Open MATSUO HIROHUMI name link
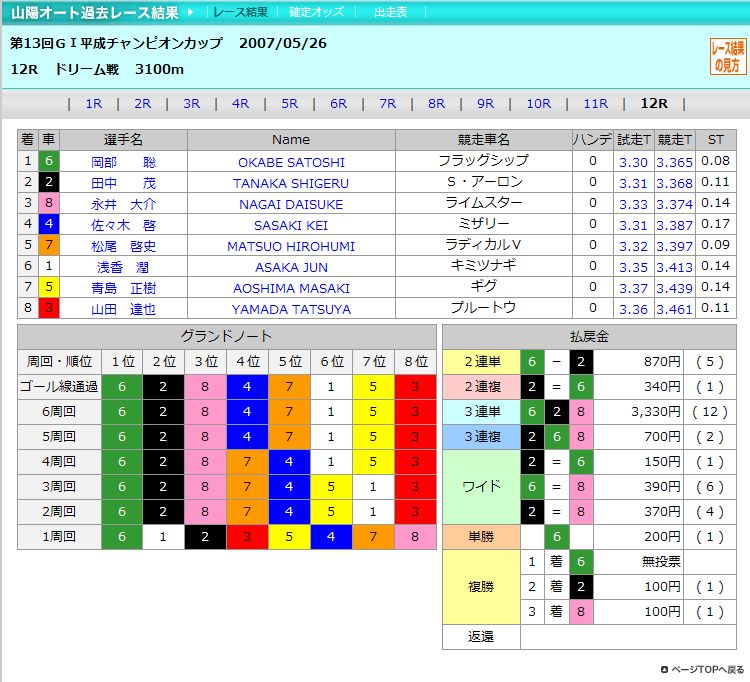Image resolution: width=750 pixels, height=682 pixels. click(x=291, y=247)
